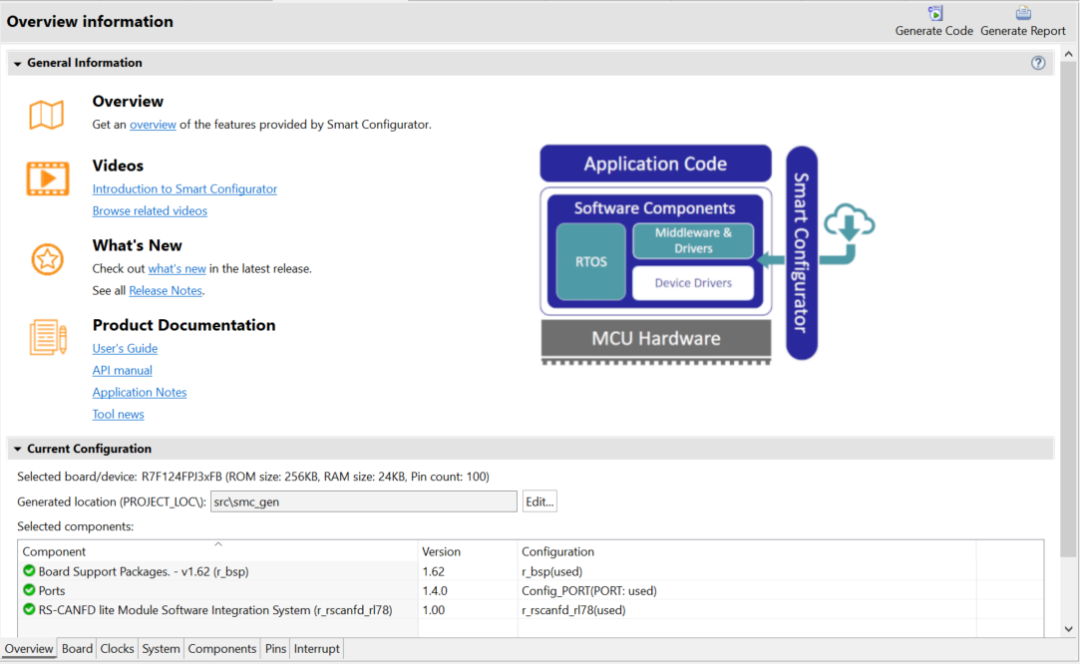1080x664 pixels.
Task: Click the vertical scrollbar down arrow
Action: coord(1068,629)
